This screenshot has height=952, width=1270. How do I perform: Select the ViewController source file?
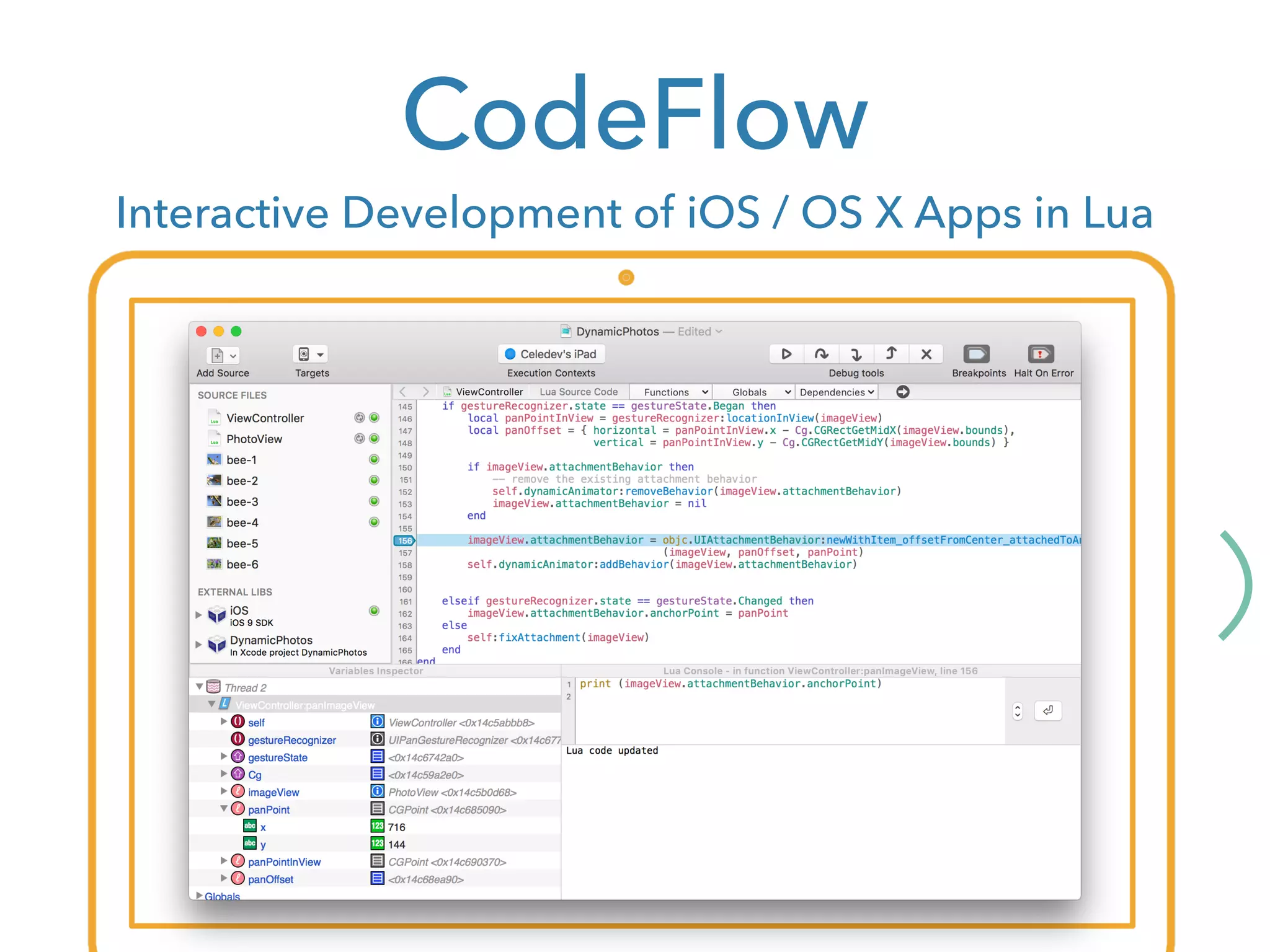(x=265, y=418)
